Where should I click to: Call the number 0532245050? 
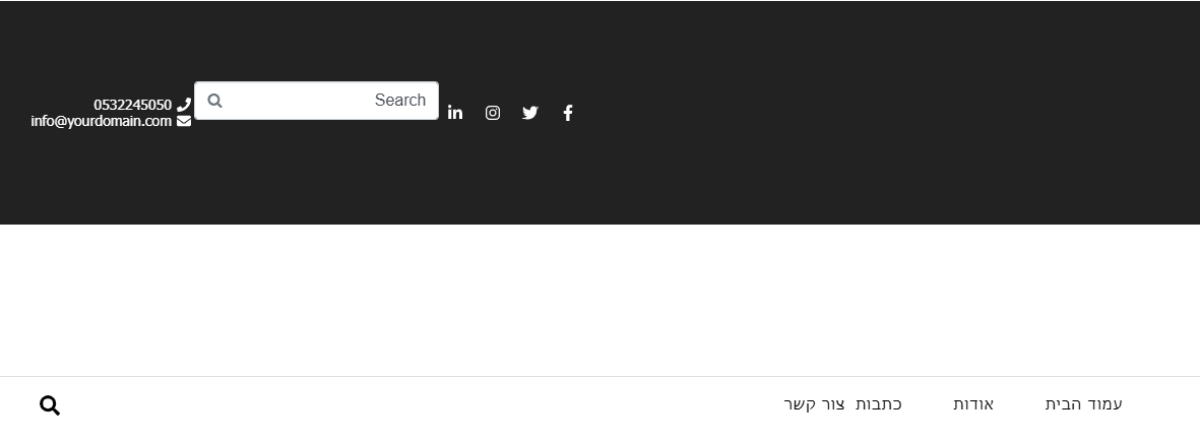coord(132,105)
